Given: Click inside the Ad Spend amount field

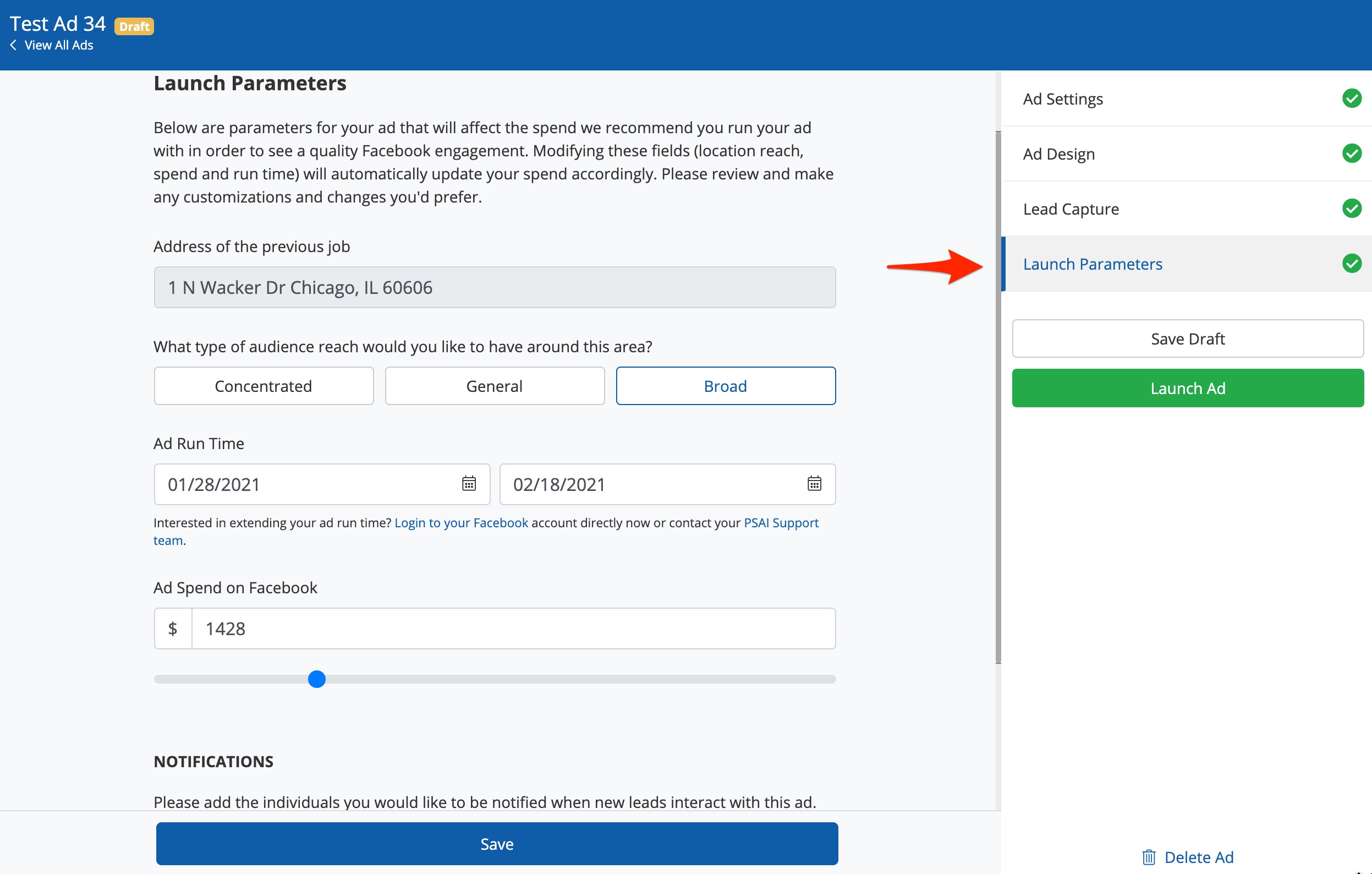Looking at the screenshot, I should tap(512, 629).
